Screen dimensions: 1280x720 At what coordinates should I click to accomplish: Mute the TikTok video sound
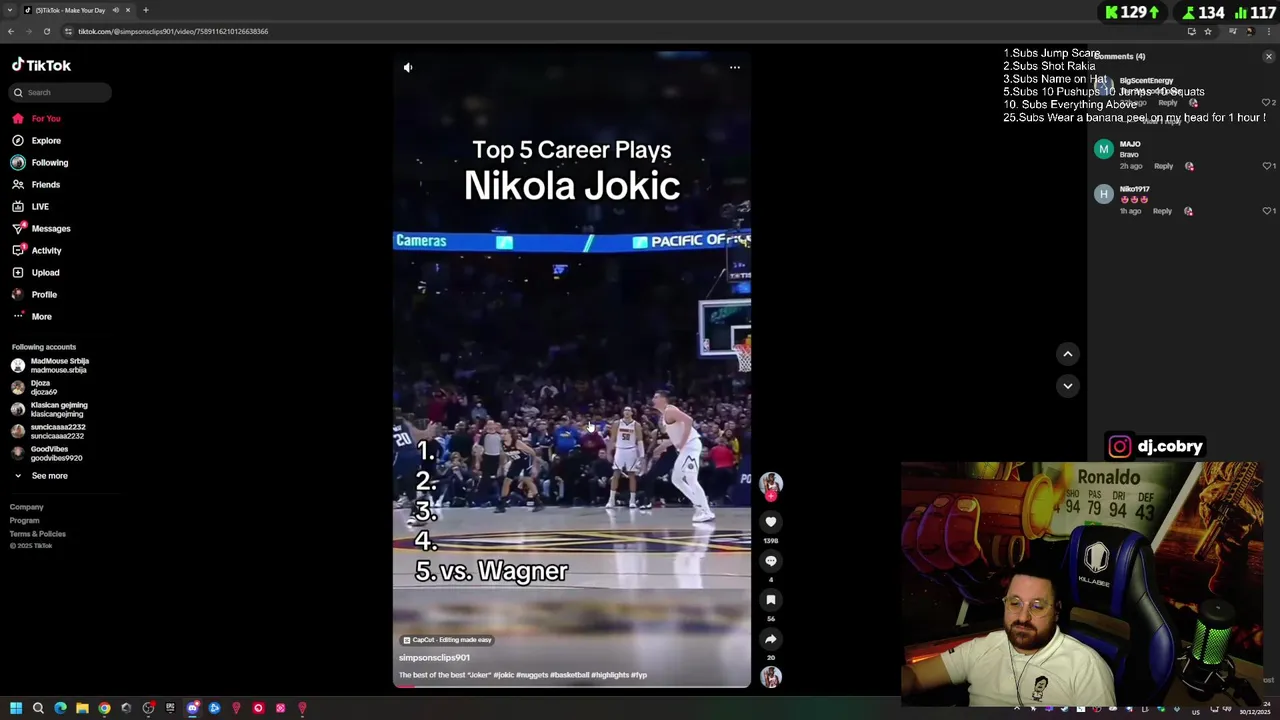408,67
